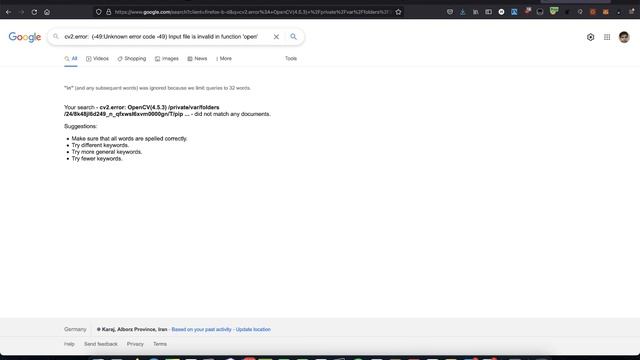Click 'Make sure that all words are spelled correctly'

[x=129, y=139]
